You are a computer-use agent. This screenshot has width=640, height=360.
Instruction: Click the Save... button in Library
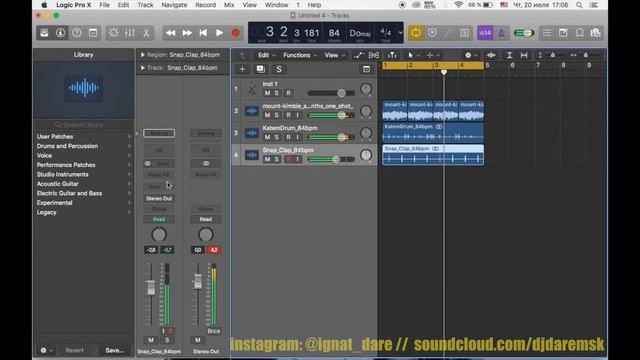[x=115, y=350]
